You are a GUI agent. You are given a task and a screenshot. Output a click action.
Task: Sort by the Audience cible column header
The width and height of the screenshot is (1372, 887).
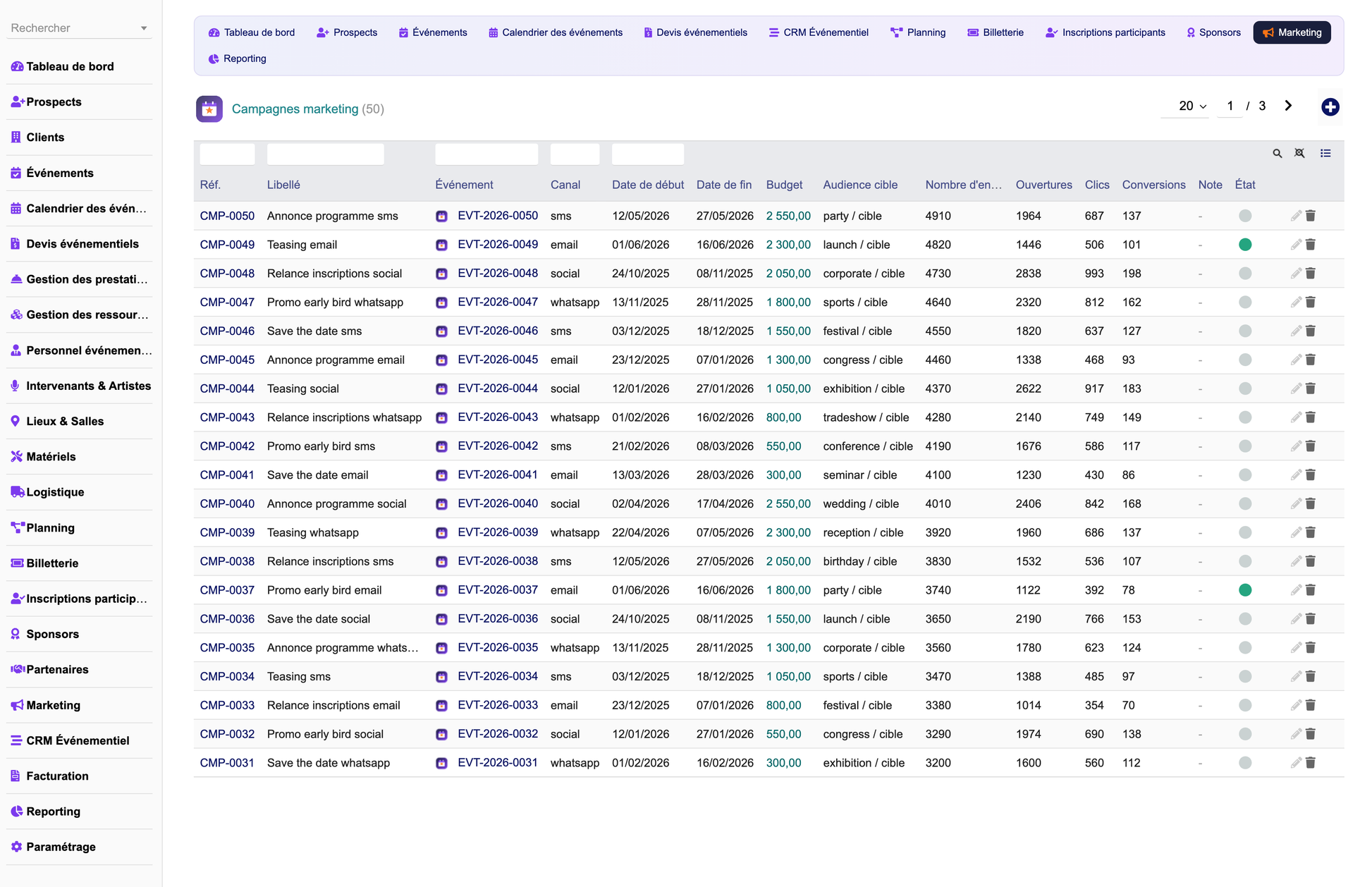click(x=860, y=185)
